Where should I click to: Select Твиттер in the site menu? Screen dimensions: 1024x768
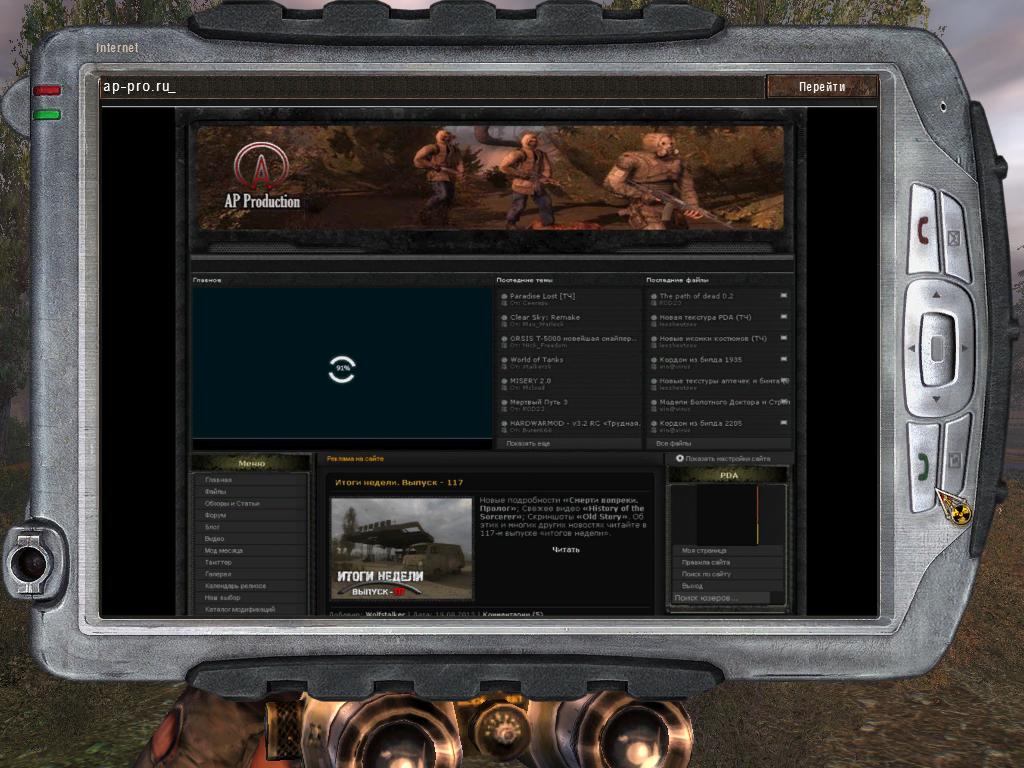218,562
